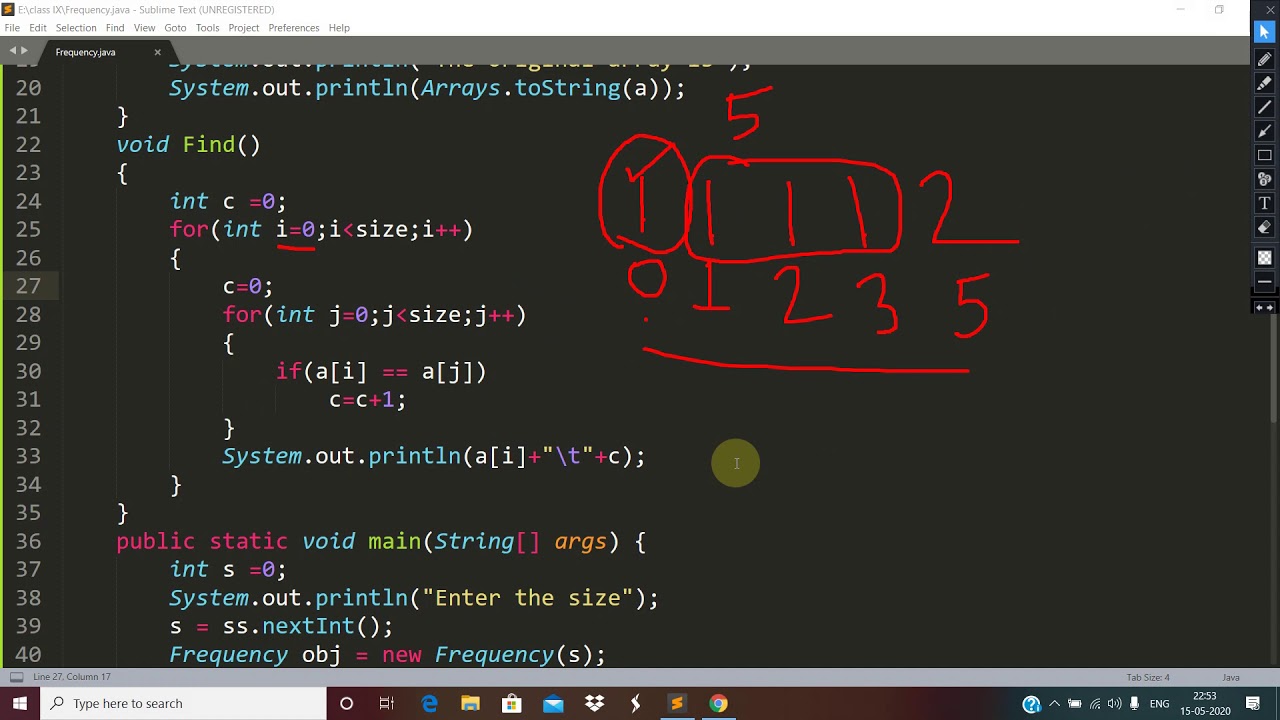This screenshot has width=1280, height=720.
Task: Click line number 33 in the gutter
Action: [28, 456]
